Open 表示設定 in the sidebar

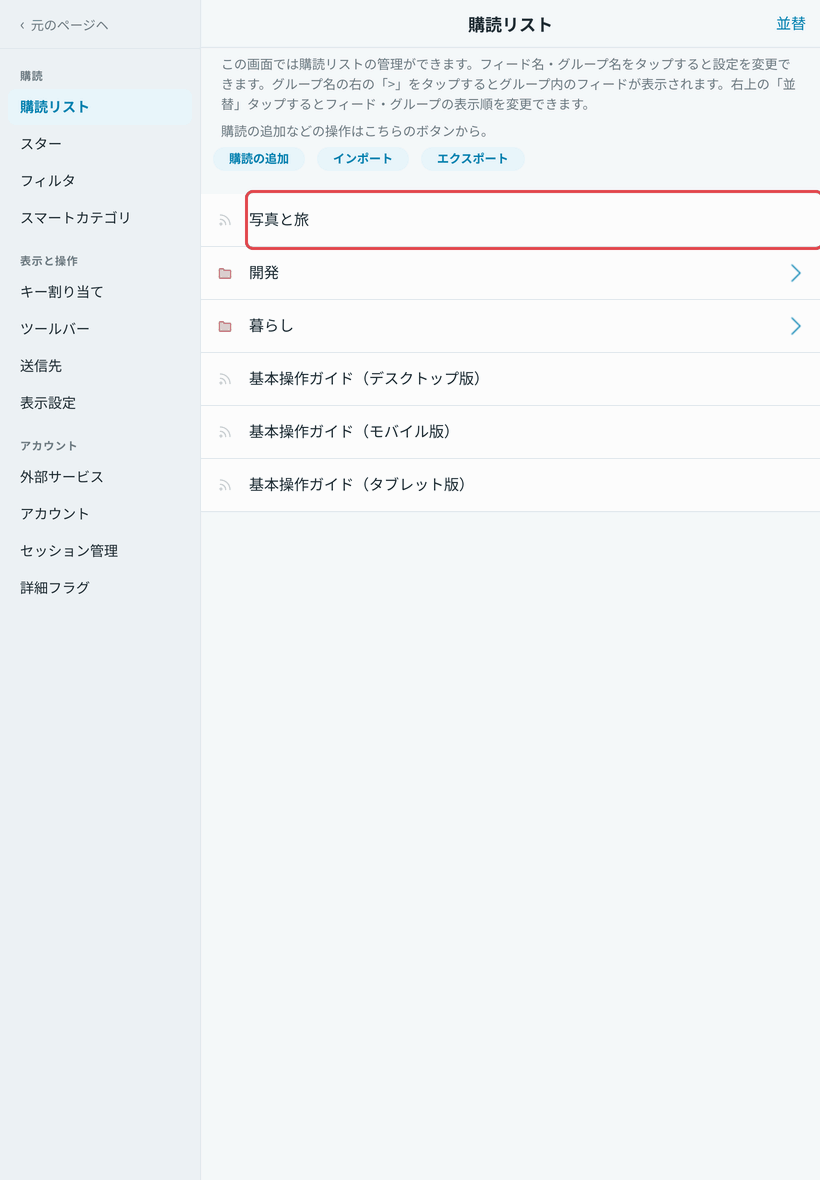click(100, 403)
